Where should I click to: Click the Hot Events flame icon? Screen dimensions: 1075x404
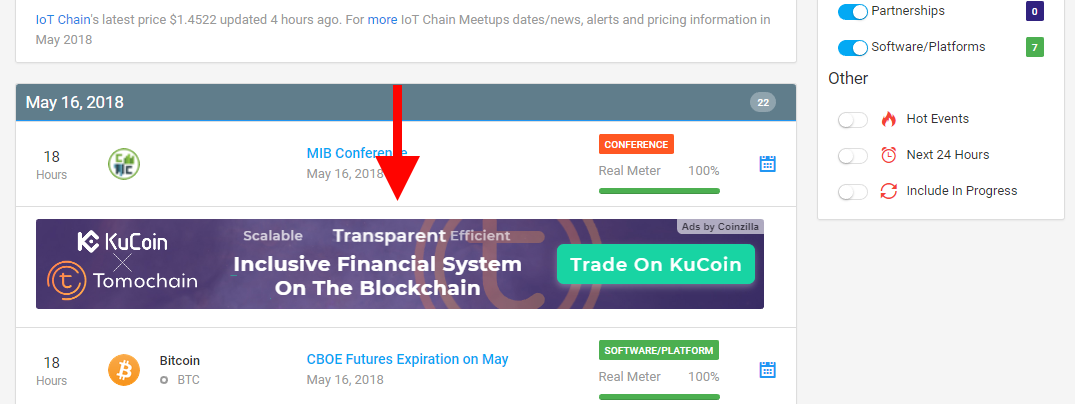pyautogui.click(x=889, y=119)
